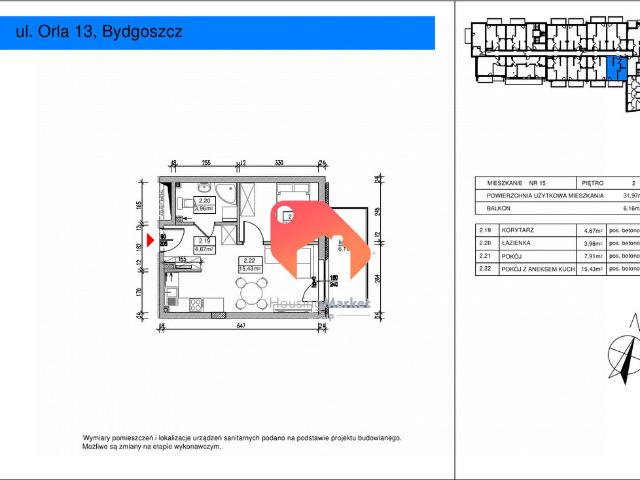Click the 'POKÓJ Z ANEKSEM KUCH' table cell

(538, 269)
